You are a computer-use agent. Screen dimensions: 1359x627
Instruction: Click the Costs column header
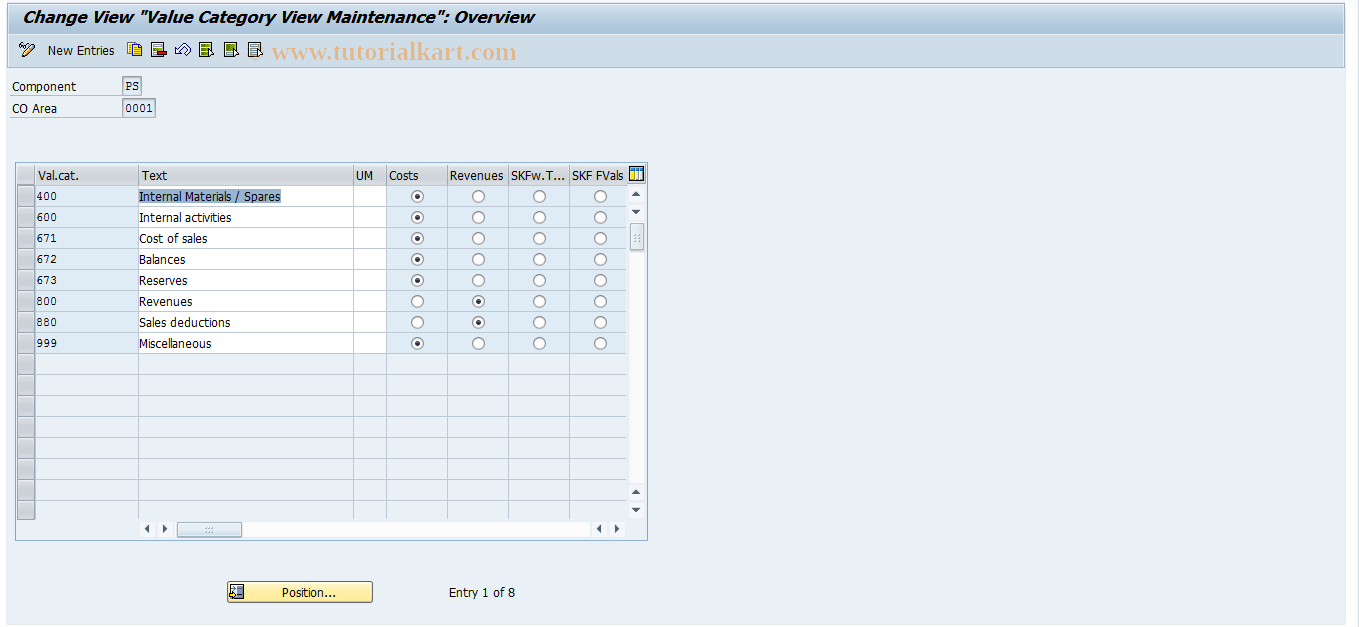tap(417, 175)
